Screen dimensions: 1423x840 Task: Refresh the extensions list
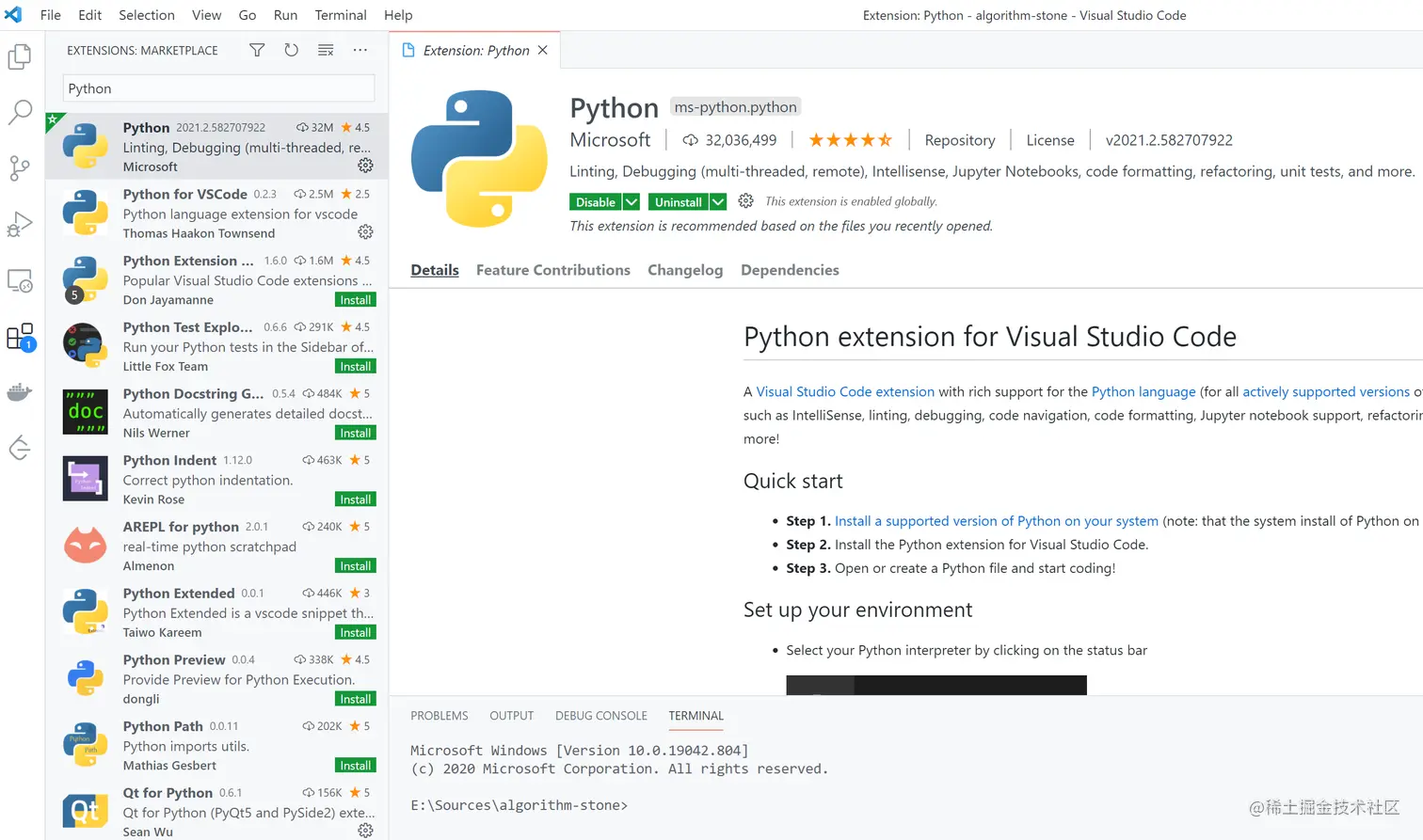(292, 51)
